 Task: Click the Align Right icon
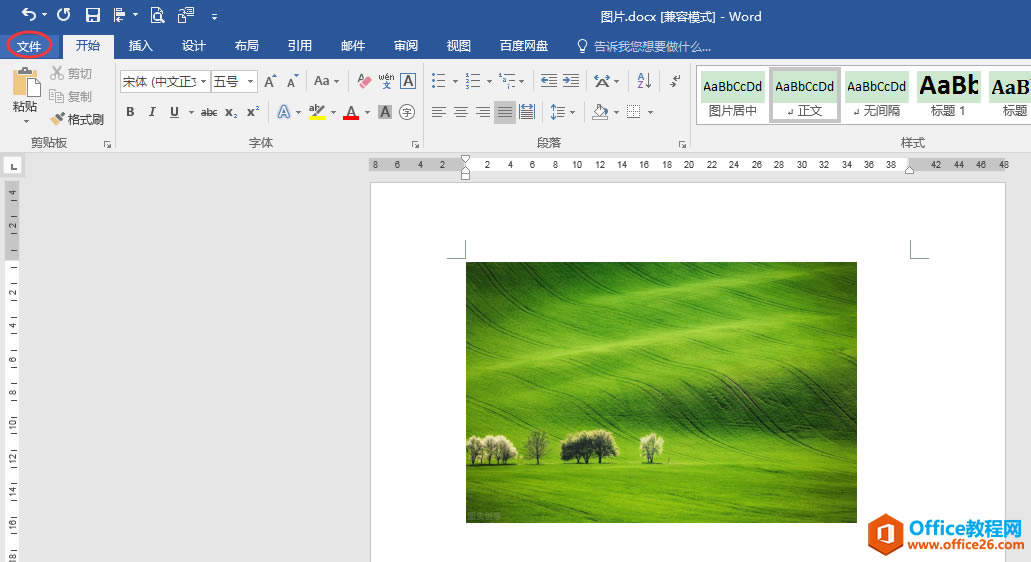point(483,112)
